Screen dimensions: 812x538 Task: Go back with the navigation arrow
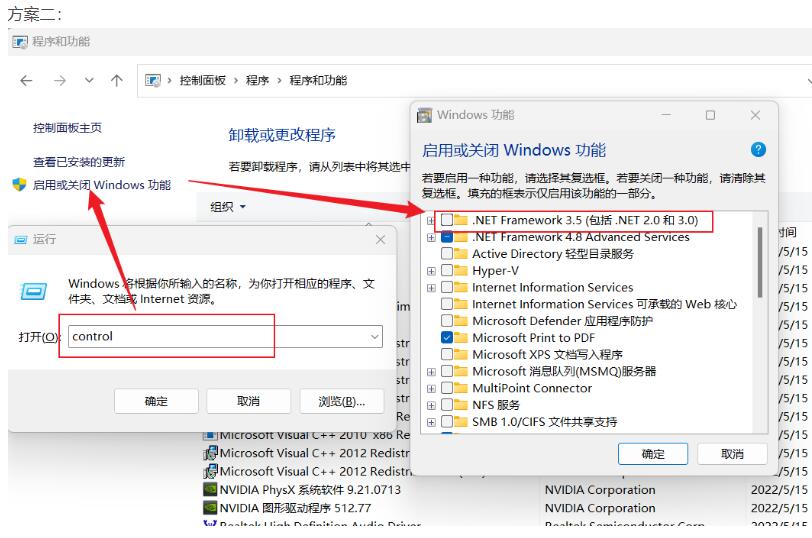(x=26, y=80)
